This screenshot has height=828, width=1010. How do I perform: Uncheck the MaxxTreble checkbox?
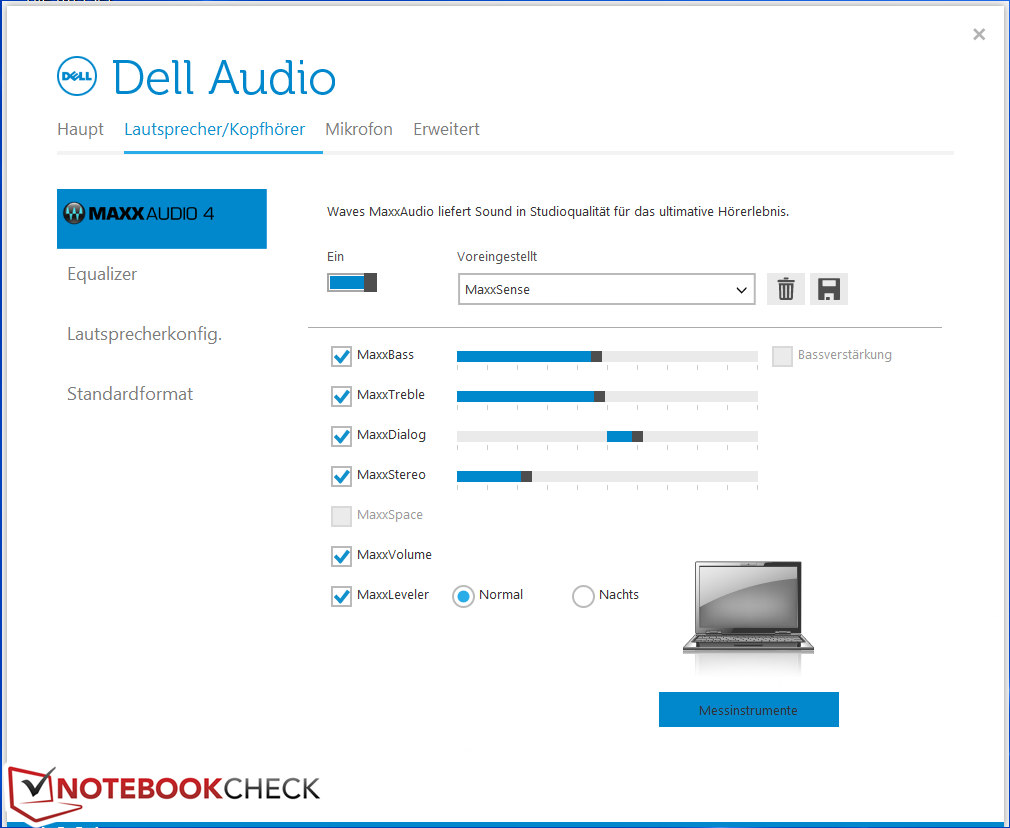click(x=341, y=396)
